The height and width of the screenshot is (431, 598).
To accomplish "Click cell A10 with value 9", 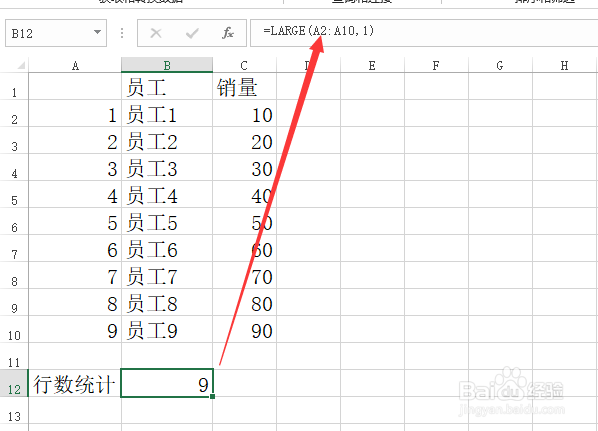I will 75,329.
